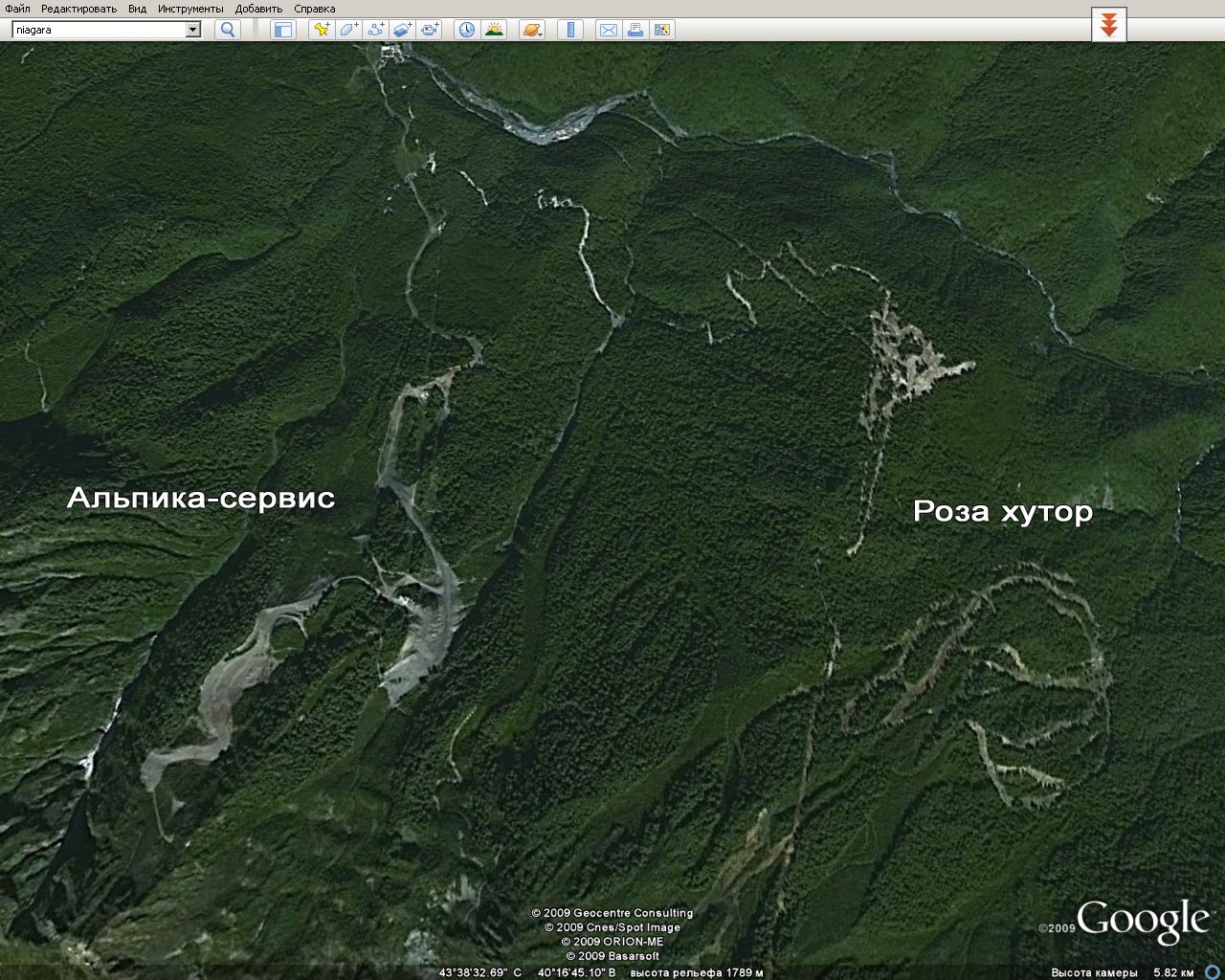This screenshot has height=980, width=1225.
Task: Click the © 2009 ORION-ME credit
Action: click(612, 942)
